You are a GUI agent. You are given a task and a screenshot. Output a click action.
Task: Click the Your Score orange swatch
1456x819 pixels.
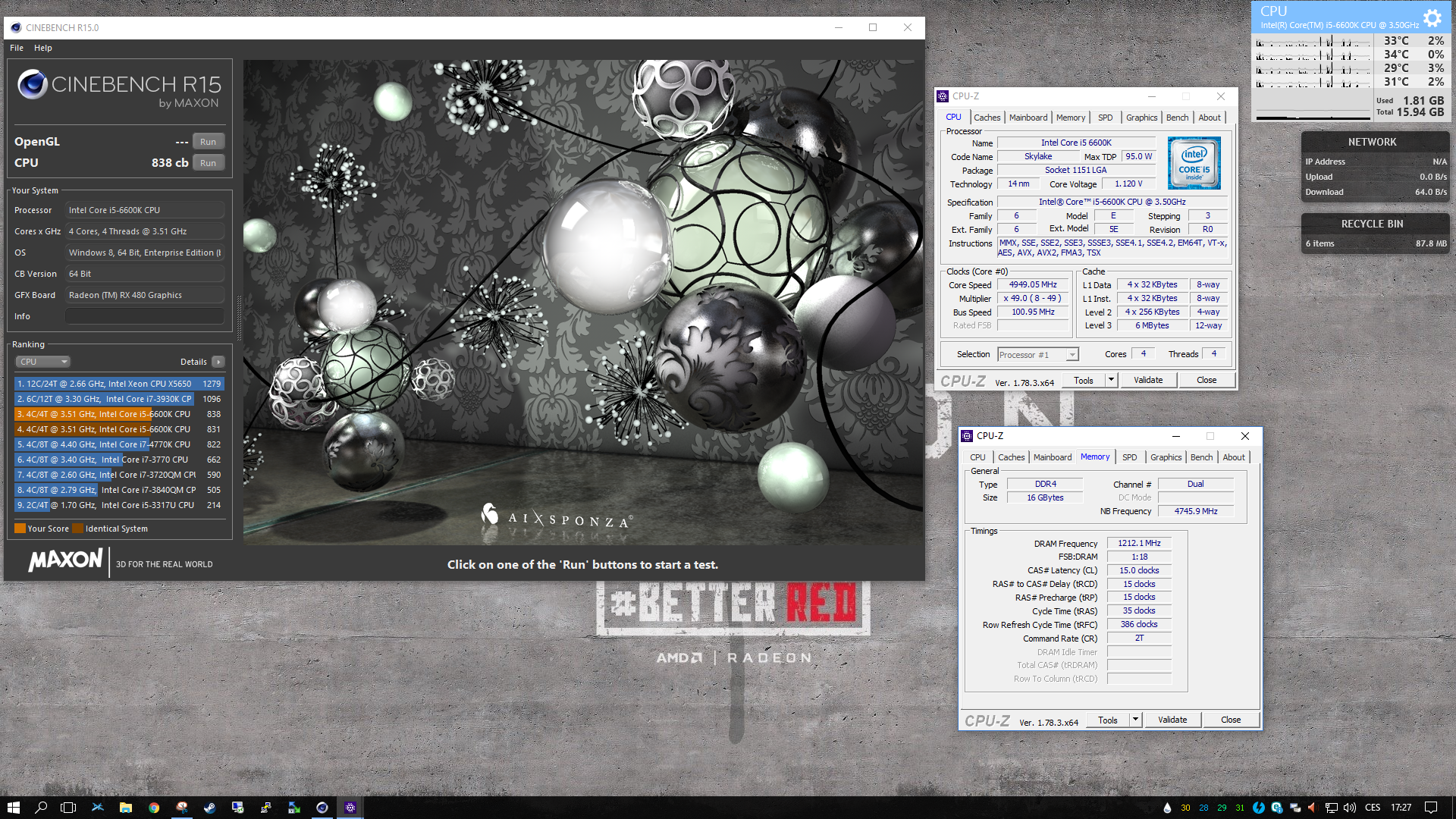(x=20, y=529)
